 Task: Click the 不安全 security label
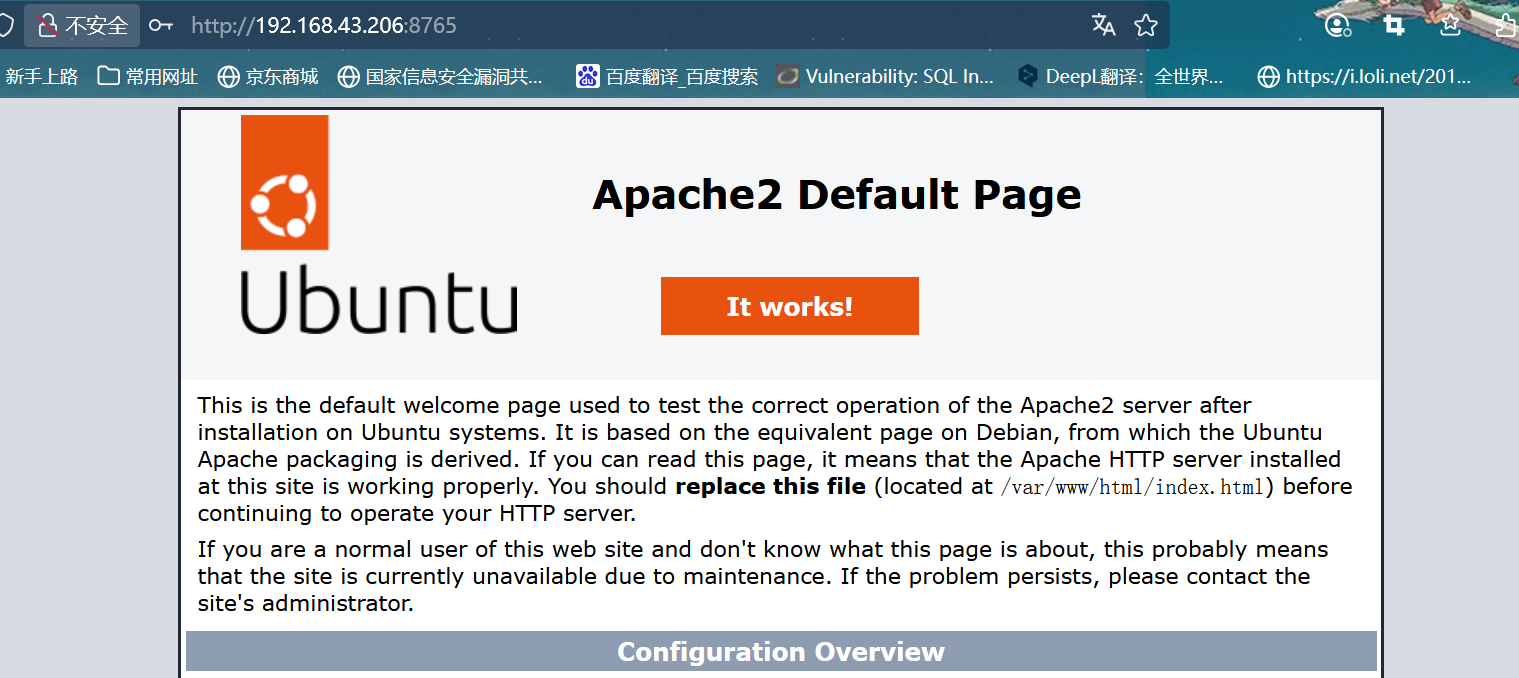tap(97, 26)
